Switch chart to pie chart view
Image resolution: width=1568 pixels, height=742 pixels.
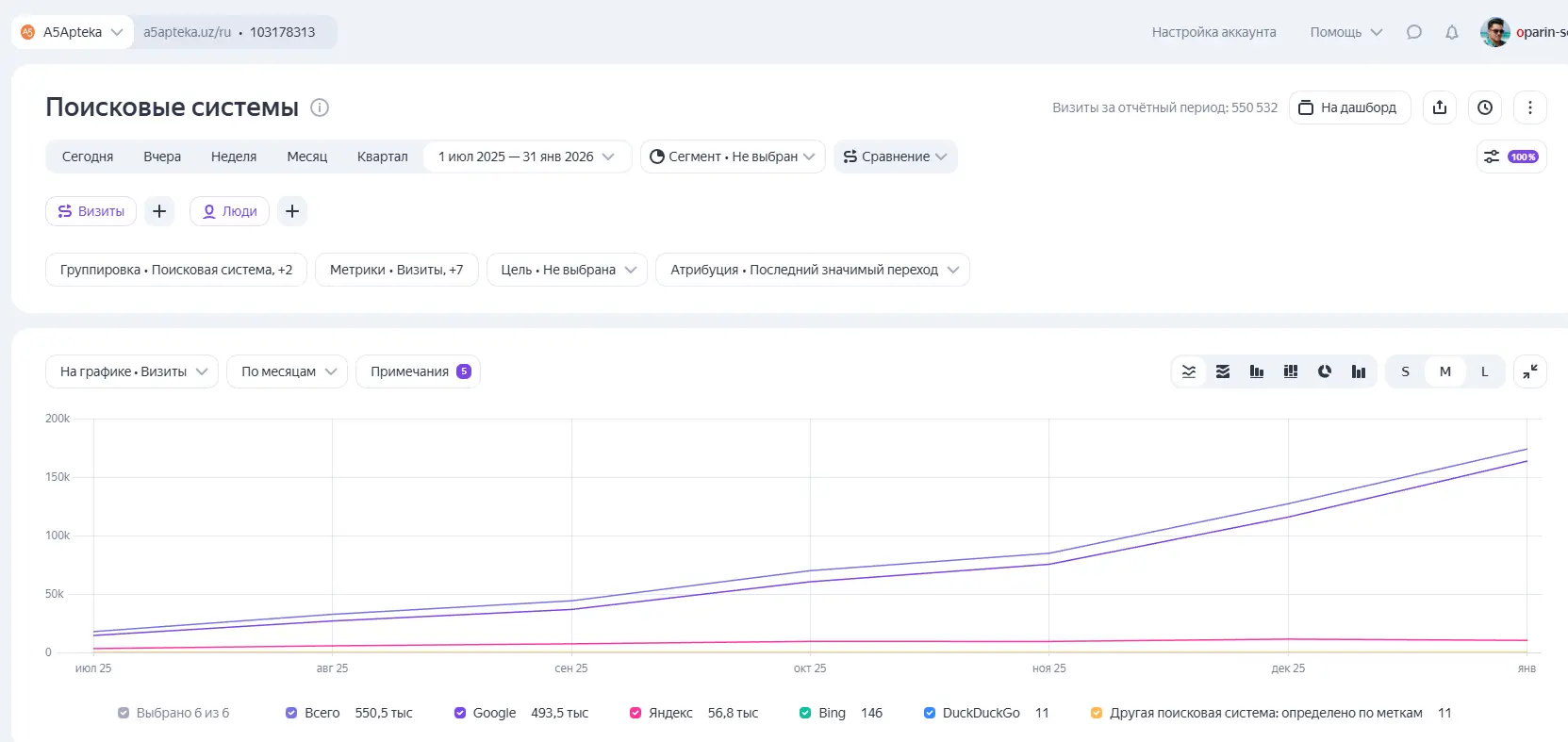point(1325,371)
